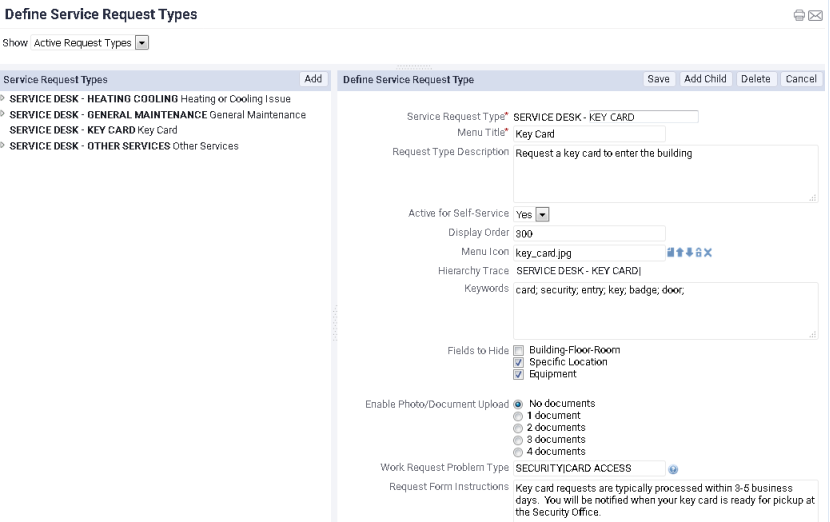
Task: Select the 2 documents radio option
Action: pos(518,428)
